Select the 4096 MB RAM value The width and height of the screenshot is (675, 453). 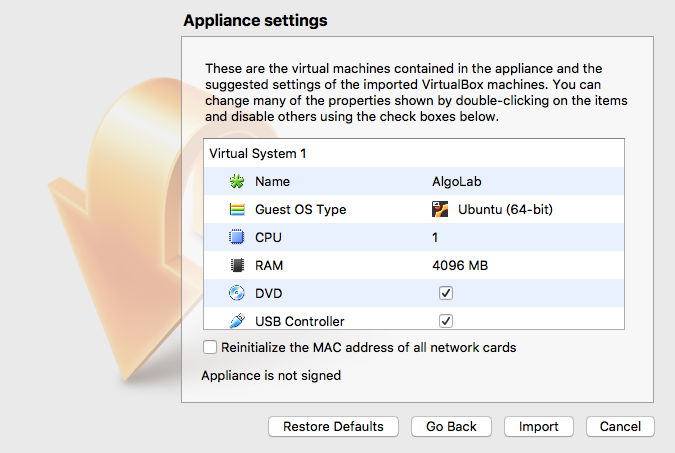(x=460, y=265)
